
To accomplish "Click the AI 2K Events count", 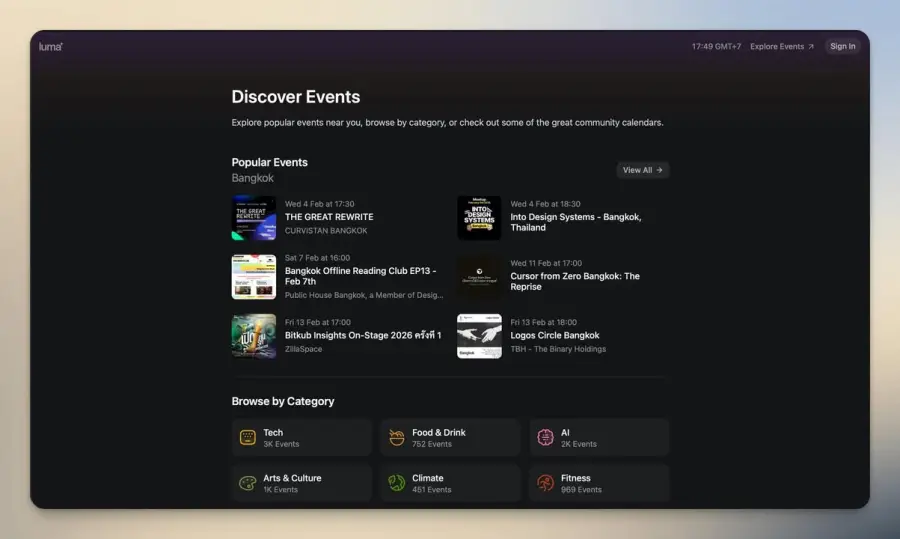I will tap(579, 444).
